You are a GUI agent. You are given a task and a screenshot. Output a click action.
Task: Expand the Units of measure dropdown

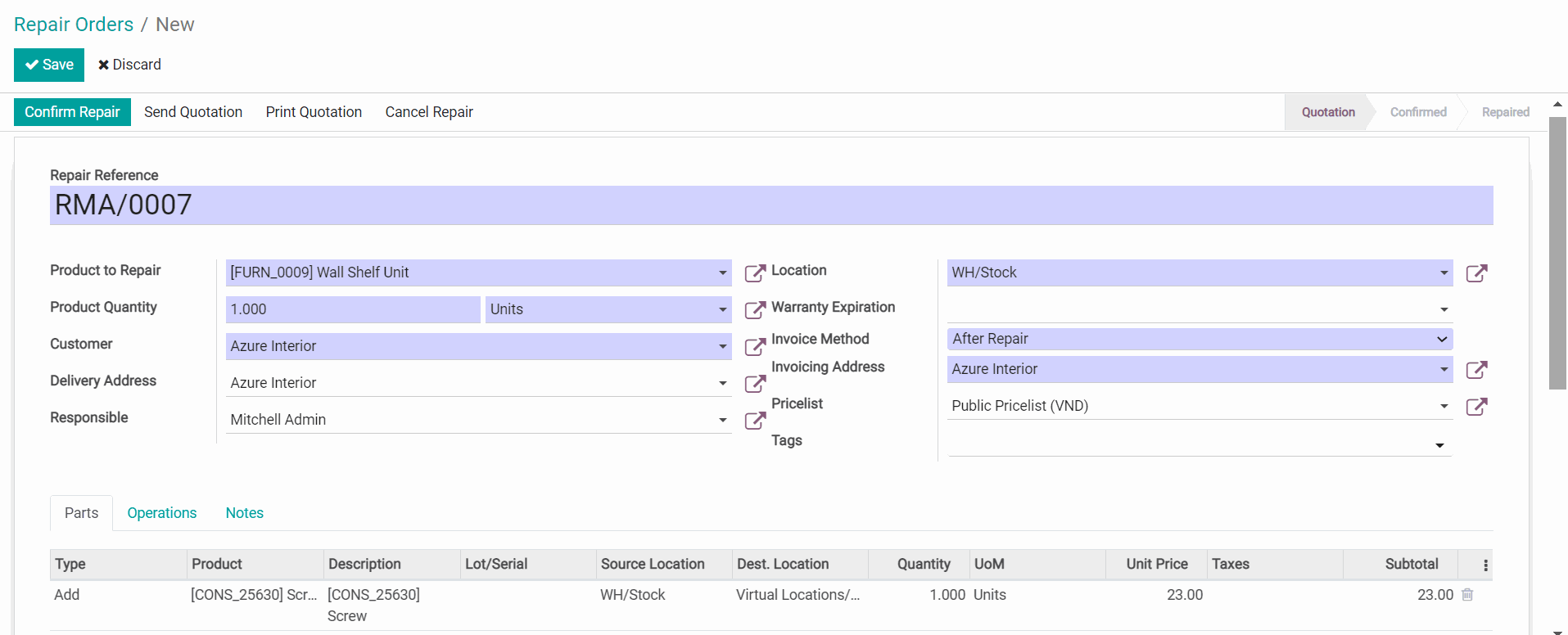(x=722, y=310)
